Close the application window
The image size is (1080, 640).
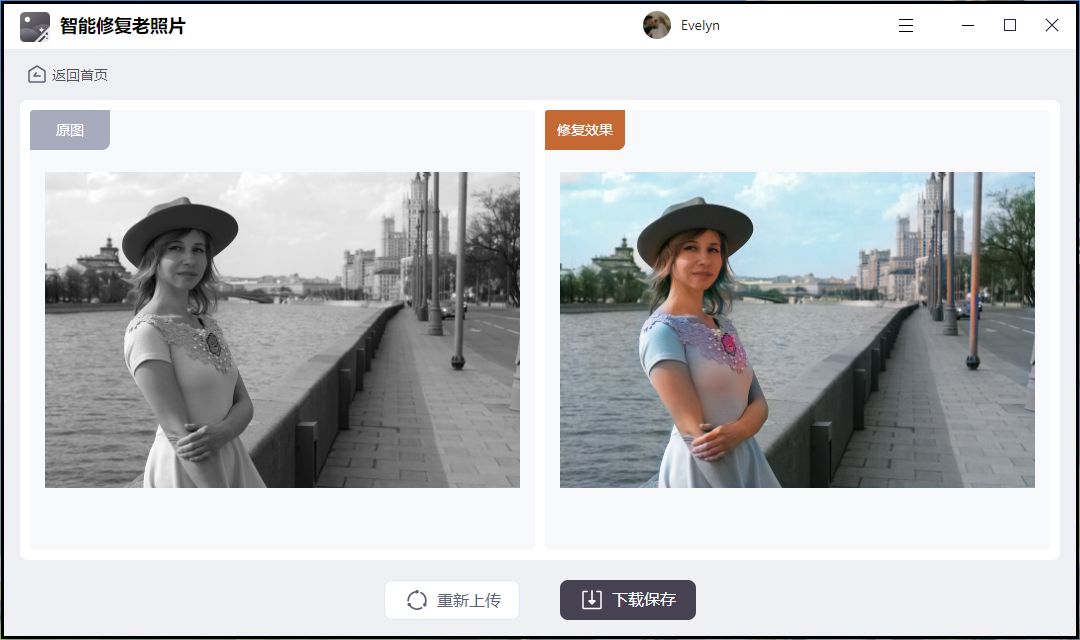pos(1052,25)
